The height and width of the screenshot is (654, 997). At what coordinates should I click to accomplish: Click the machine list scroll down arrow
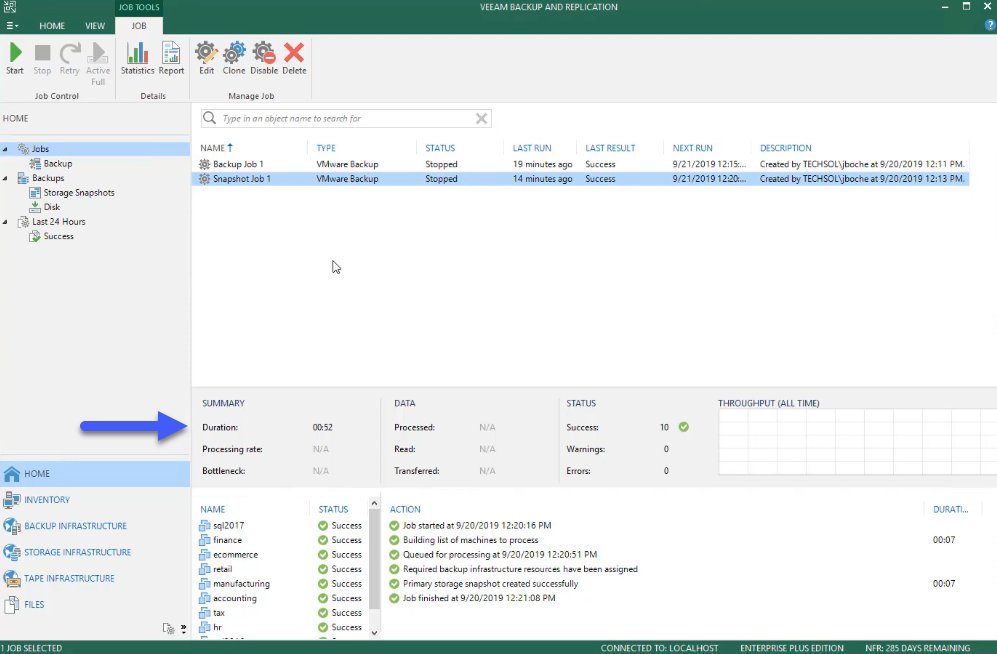point(374,633)
